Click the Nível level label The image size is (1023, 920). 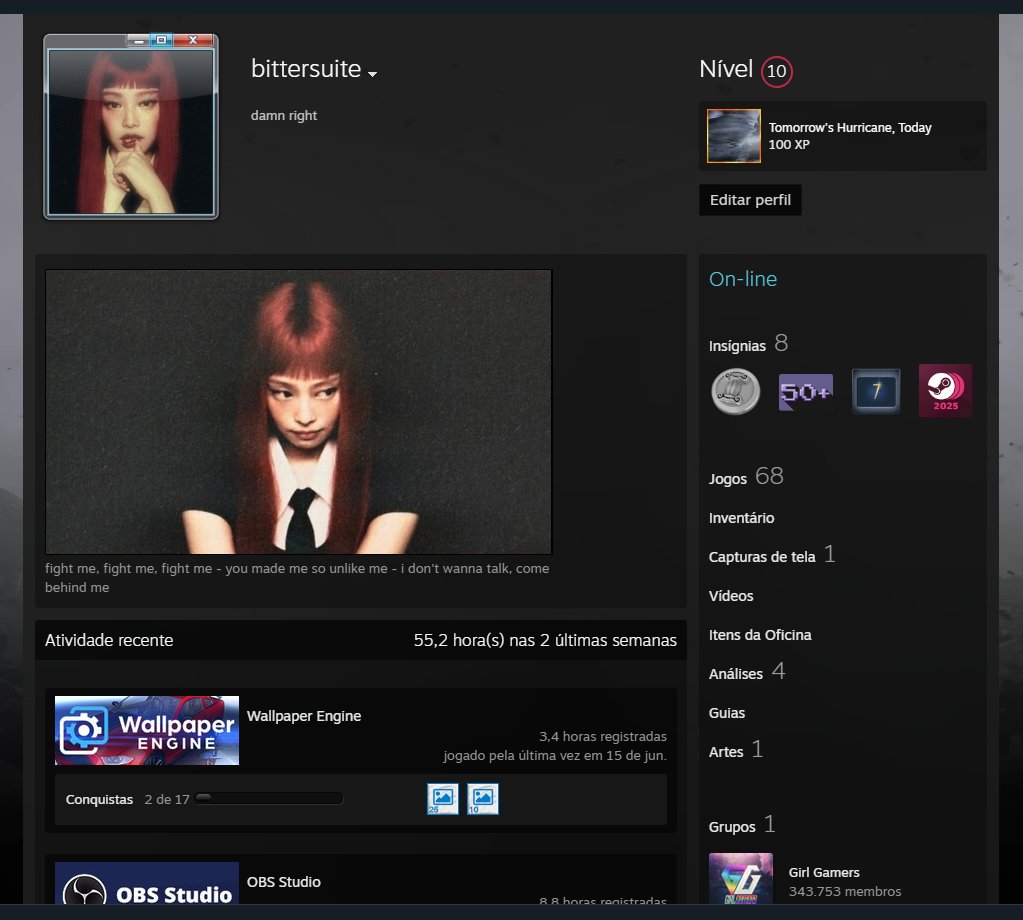[x=726, y=69]
